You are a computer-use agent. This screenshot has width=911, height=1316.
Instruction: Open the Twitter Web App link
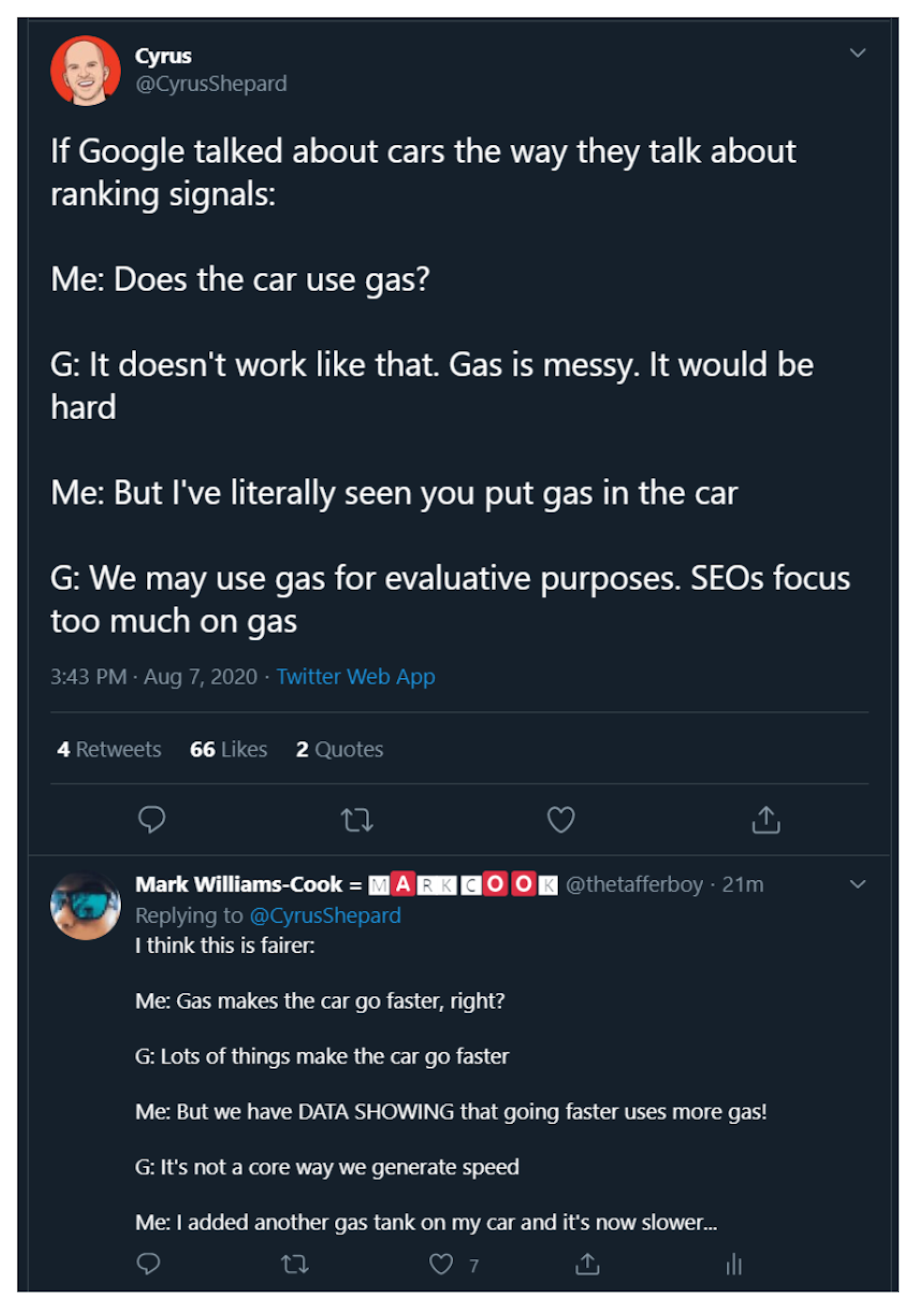[x=356, y=677]
